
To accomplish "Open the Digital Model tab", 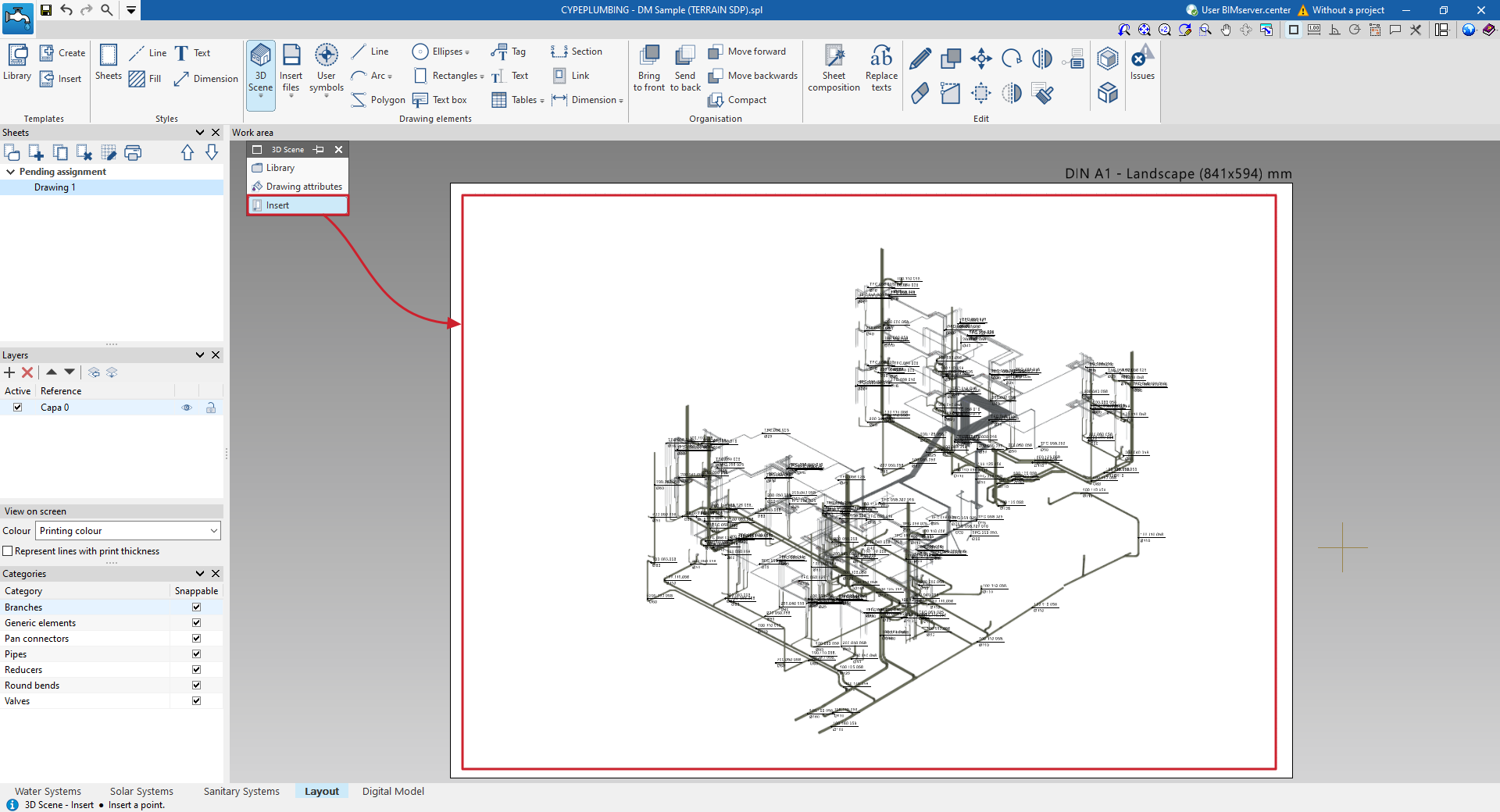I will tap(393, 792).
